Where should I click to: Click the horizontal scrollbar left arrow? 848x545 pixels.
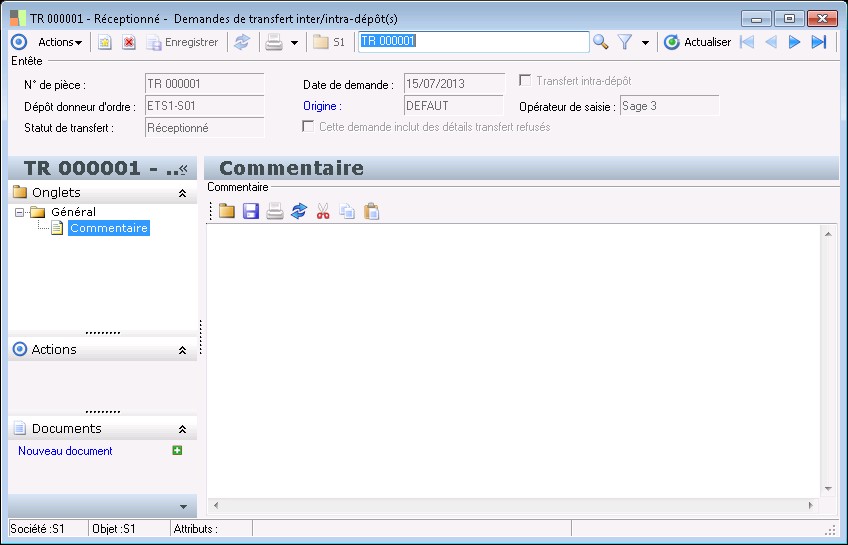[x=216, y=506]
